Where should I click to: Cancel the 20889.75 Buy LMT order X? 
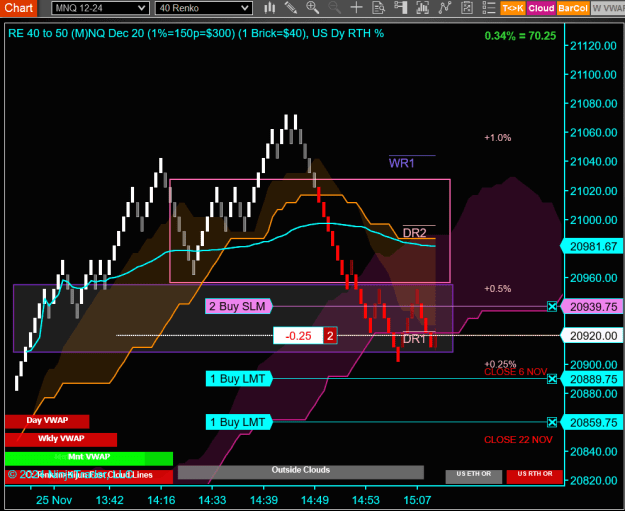552,379
